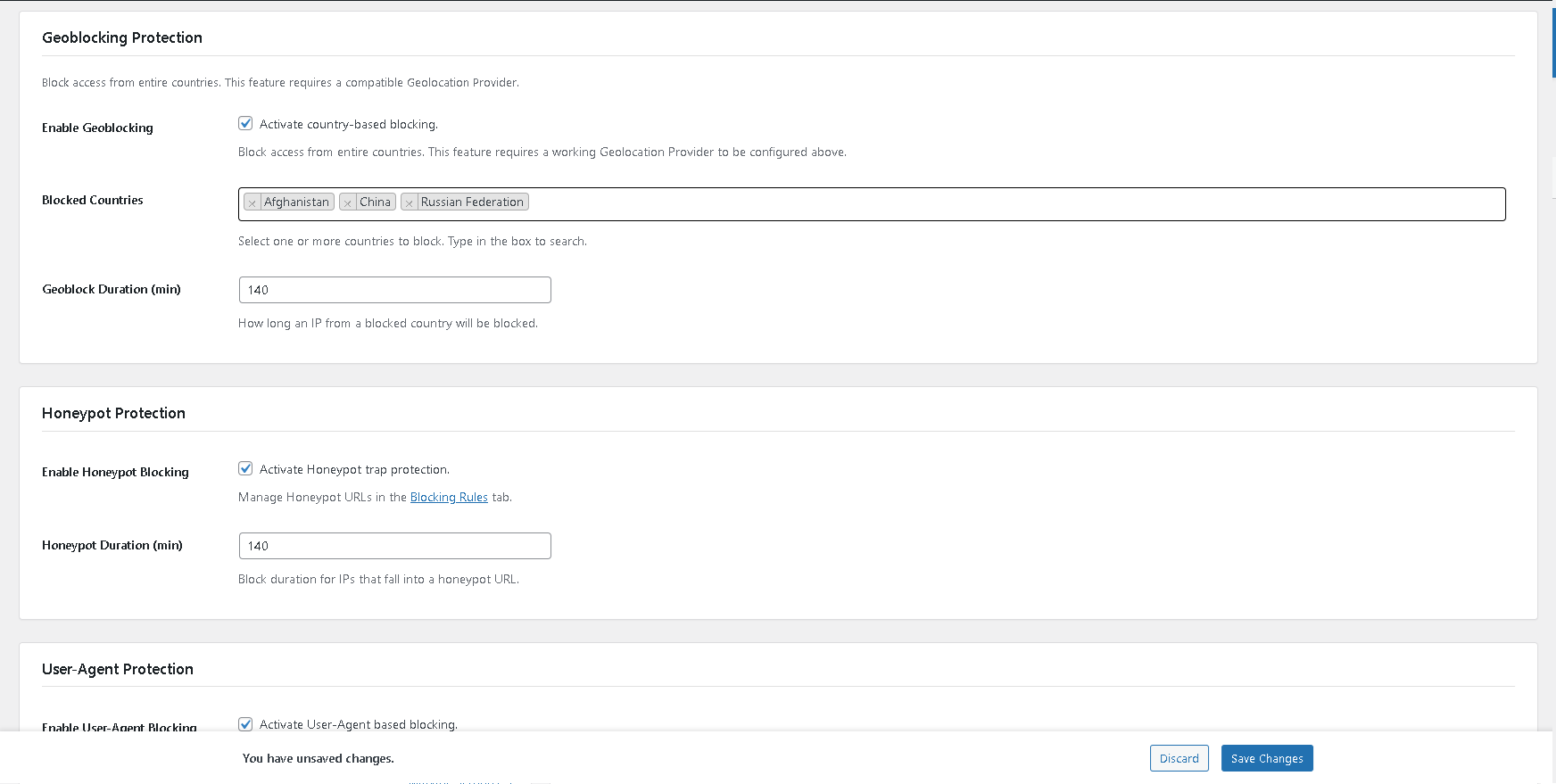Remove China from blocked countries
The image size is (1556, 784).
(x=348, y=202)
